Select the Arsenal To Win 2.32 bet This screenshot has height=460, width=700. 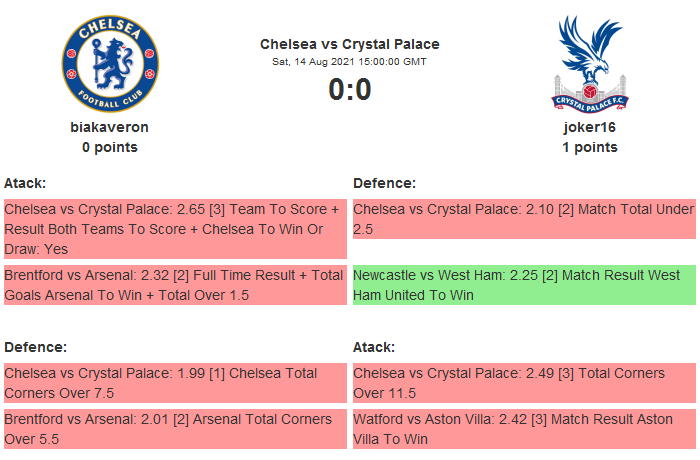(x=174, y=285)
